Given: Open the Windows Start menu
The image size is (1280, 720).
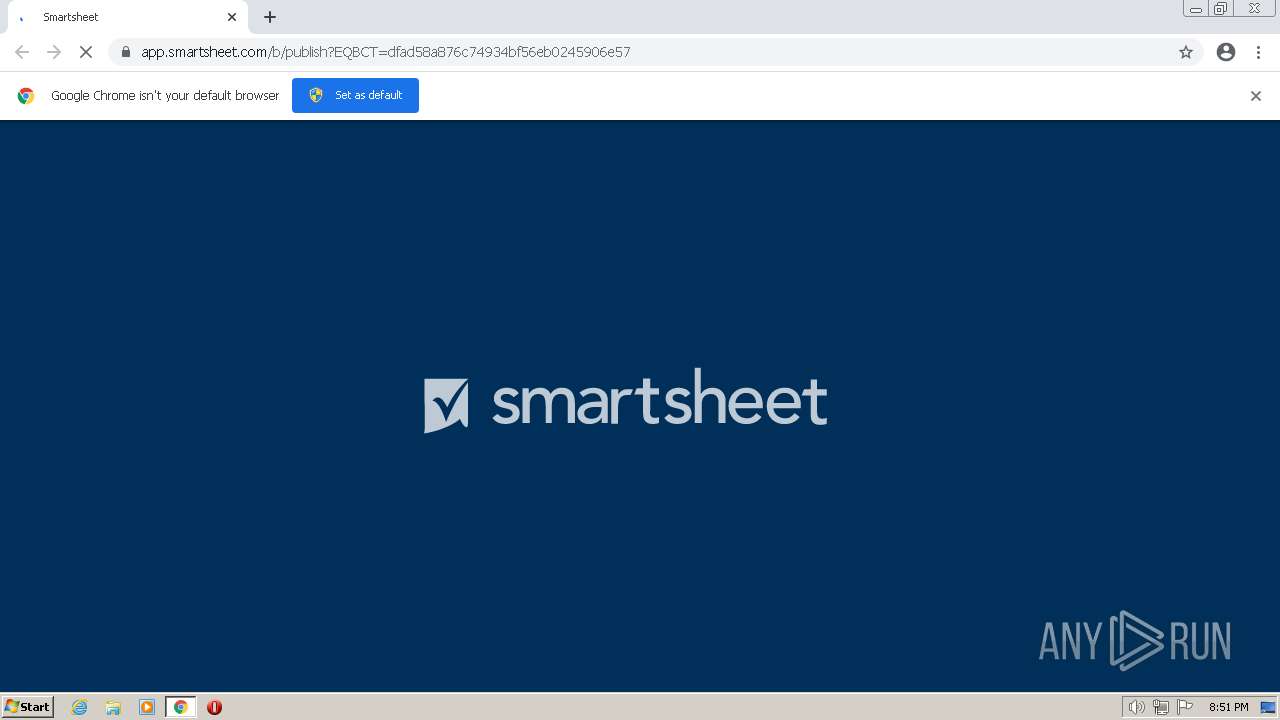Looking at the screenshot, I should click(x=28, y=707).
